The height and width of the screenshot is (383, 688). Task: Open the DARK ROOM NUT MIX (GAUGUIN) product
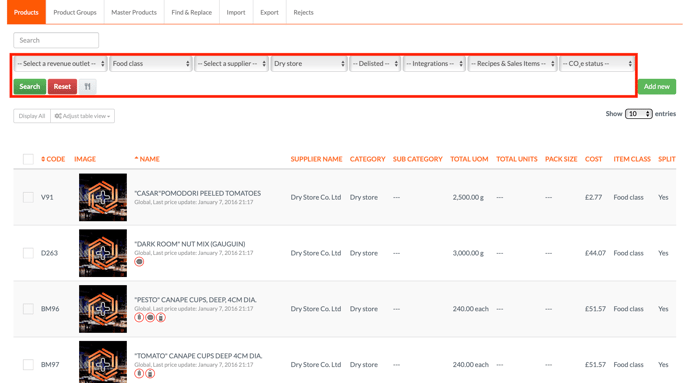coord(190,244)
